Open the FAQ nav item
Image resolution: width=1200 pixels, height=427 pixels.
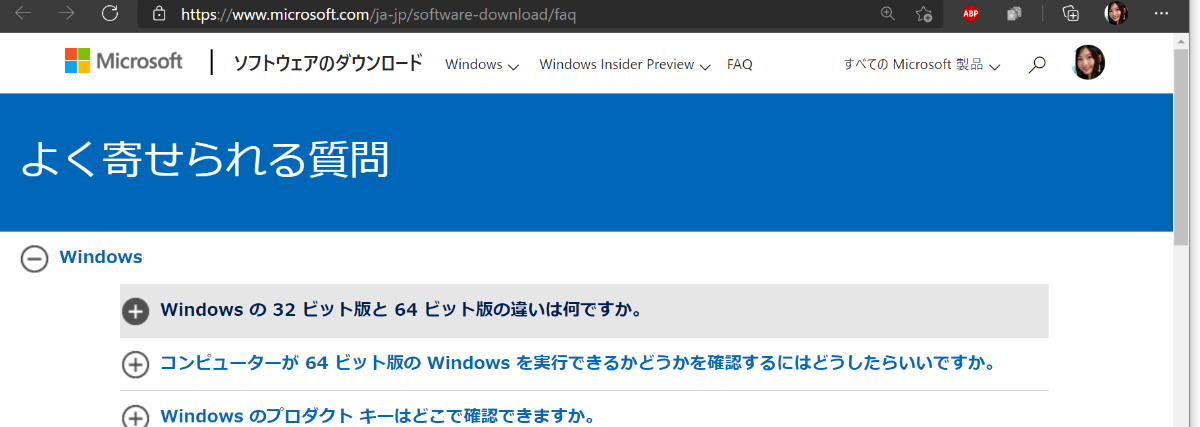pyautogui.click(x=740, y=65)
